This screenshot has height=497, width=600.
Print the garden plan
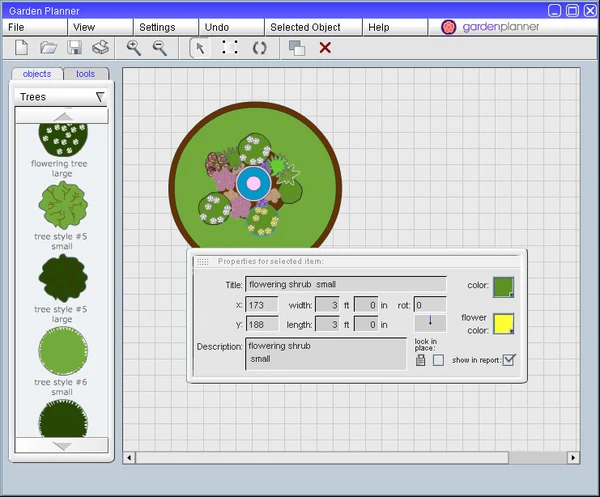coord(100,48)
